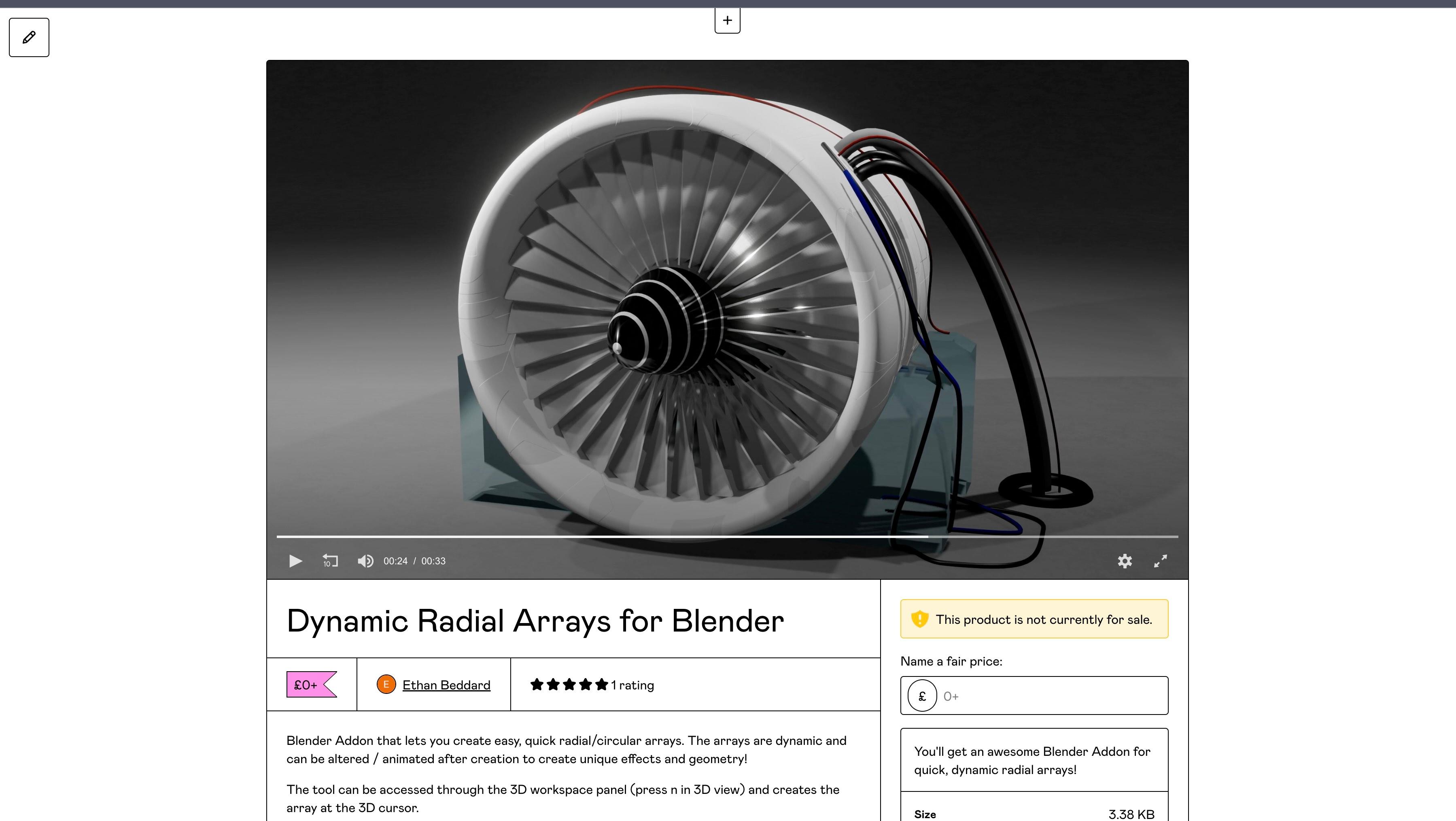The image size is (1456, 821).
Task: Click the 00:24 current time text
Action: (396, 561)
